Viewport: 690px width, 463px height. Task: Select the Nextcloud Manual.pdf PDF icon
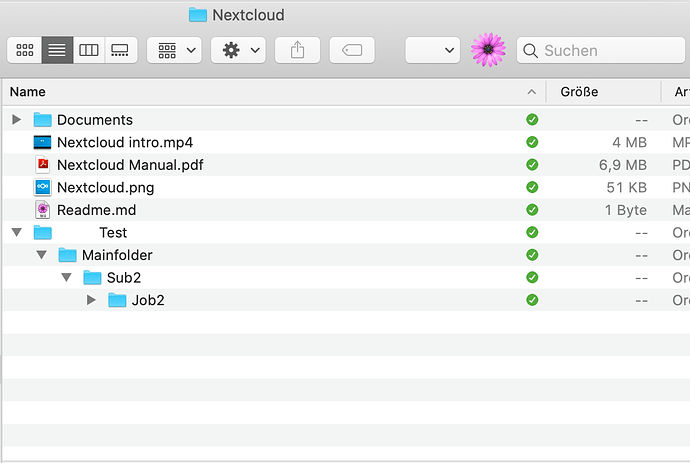pyautogui.click(x=43, y=165)
